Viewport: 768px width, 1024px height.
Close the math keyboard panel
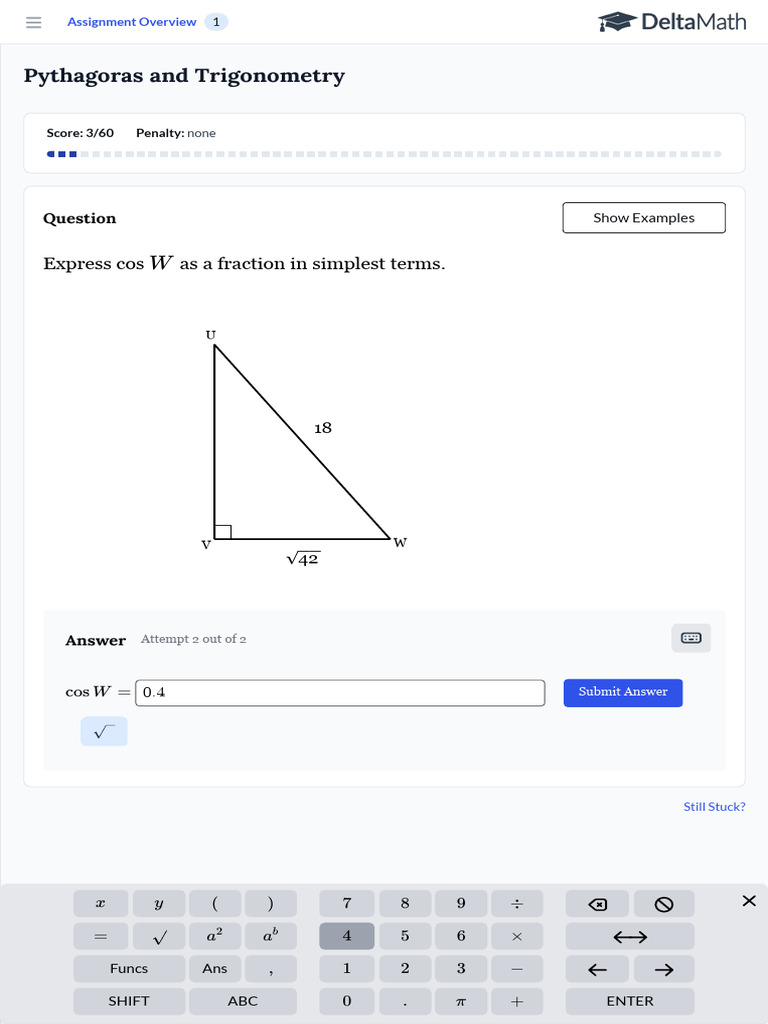pyautogui.click(x=749, y=901)
